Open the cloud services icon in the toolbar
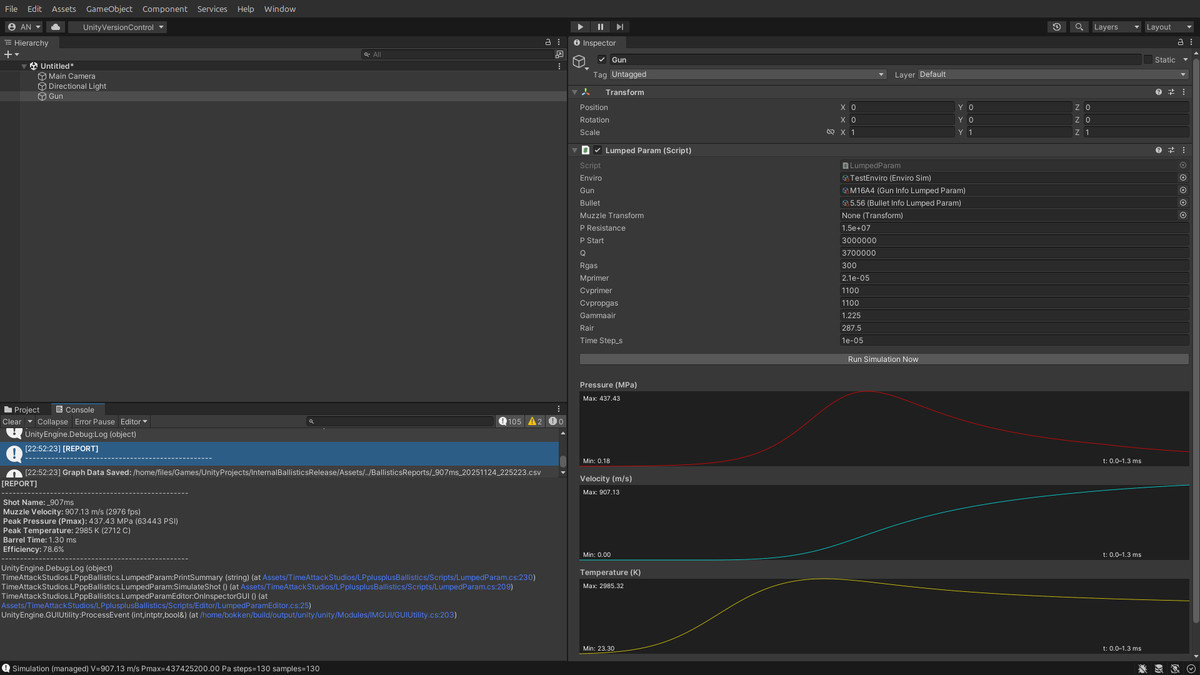1200x675 pixels. [54, 27]
